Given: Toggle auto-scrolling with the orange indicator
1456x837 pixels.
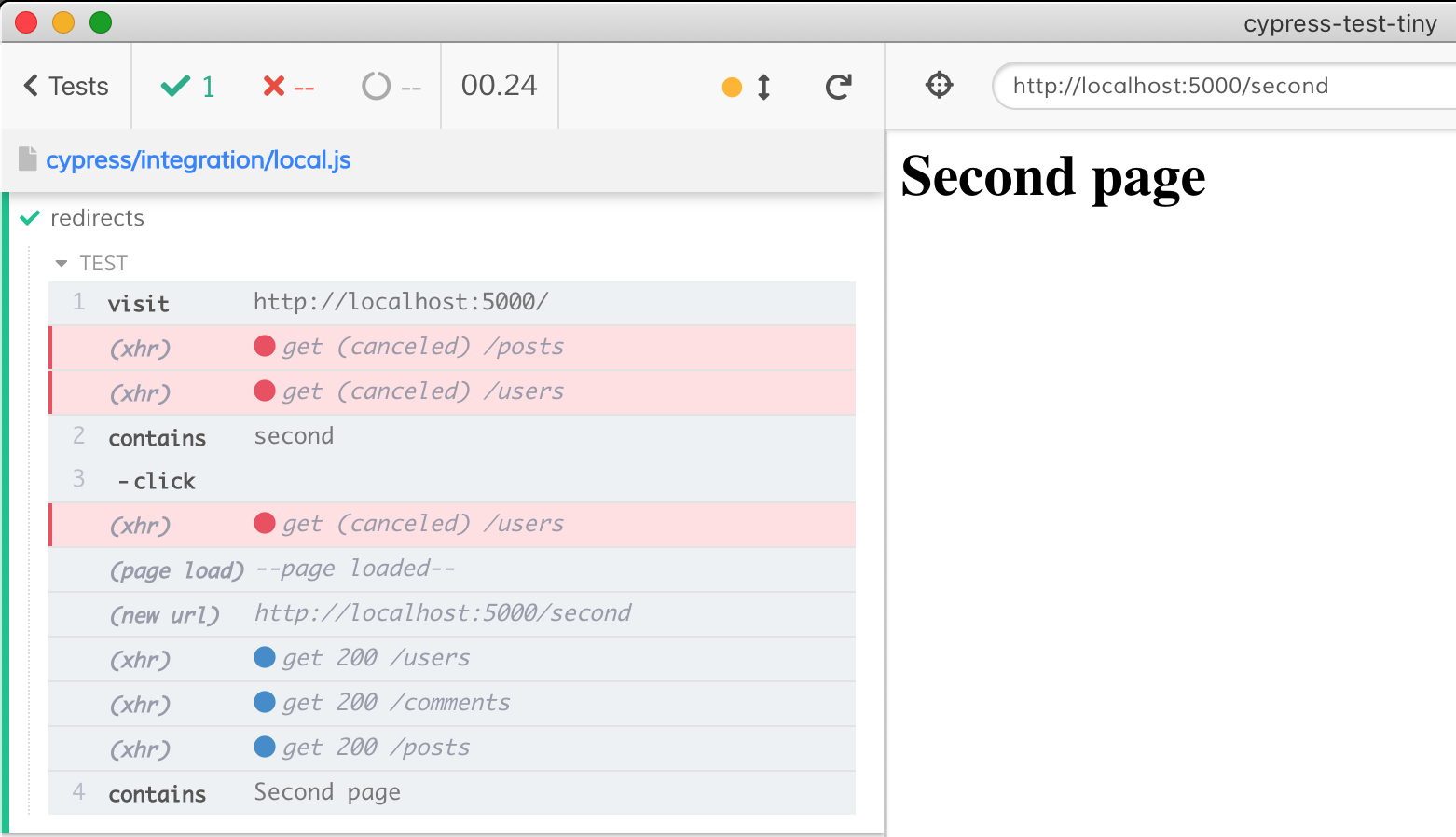Looking at the screenshot, I should tap(733, 86).
